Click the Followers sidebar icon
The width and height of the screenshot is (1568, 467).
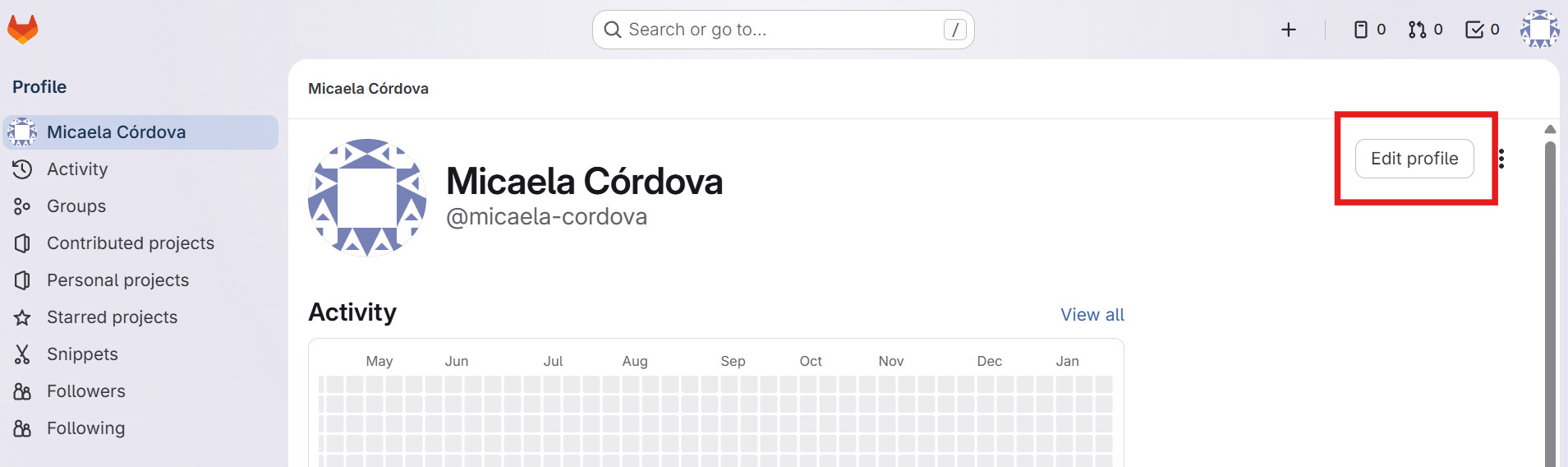coord(22,391)
